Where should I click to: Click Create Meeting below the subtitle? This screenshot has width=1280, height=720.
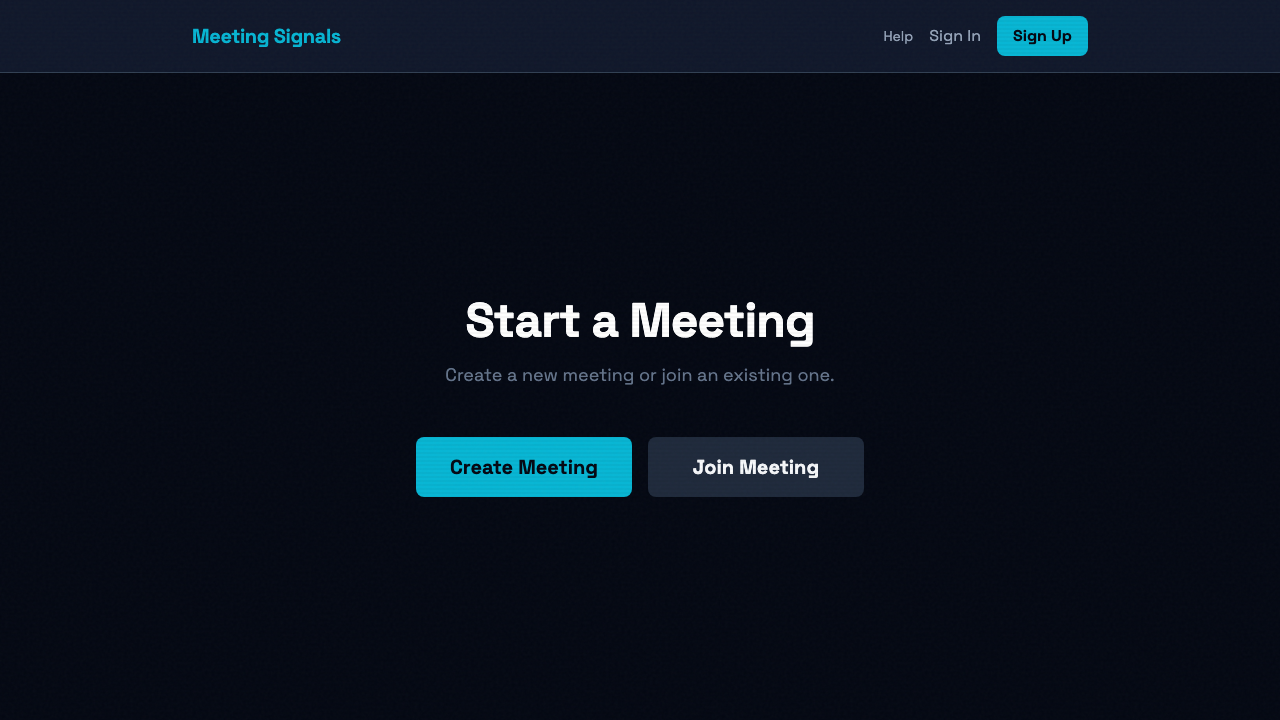click(524, 467)
